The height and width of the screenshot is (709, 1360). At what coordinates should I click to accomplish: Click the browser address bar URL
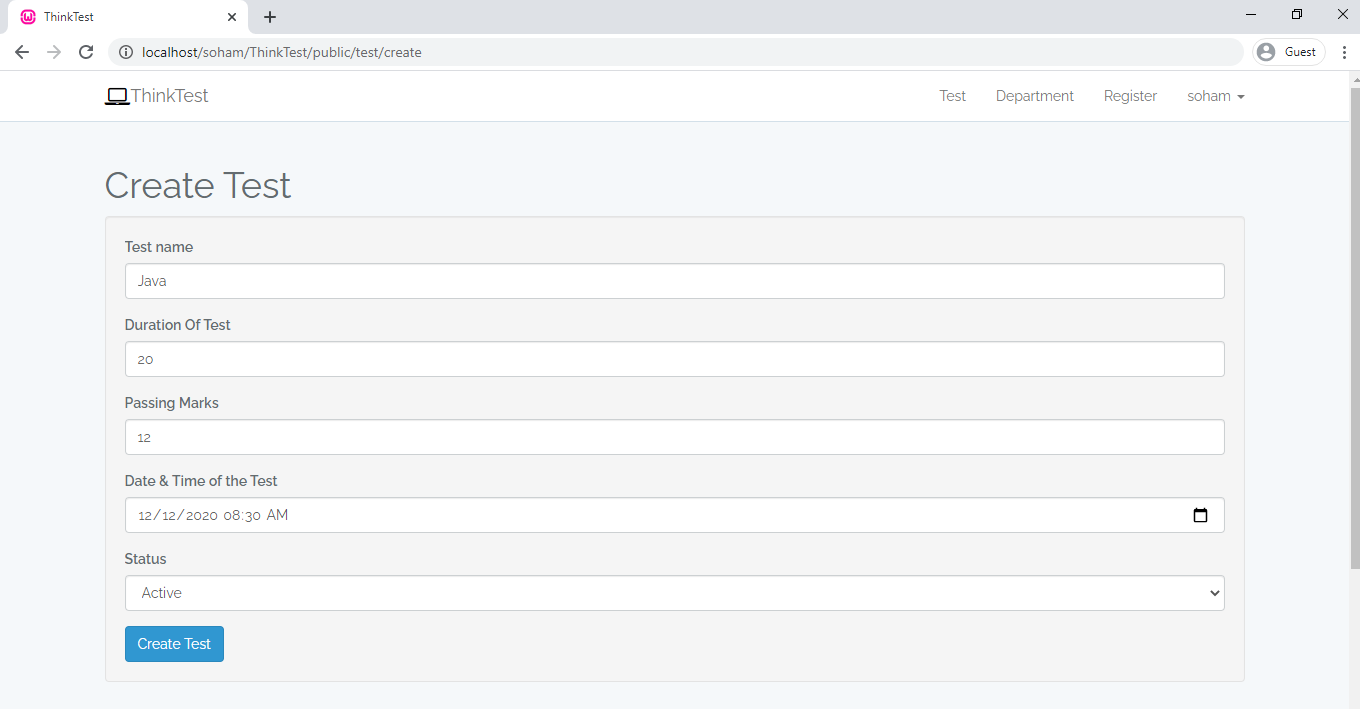[282, 52]
